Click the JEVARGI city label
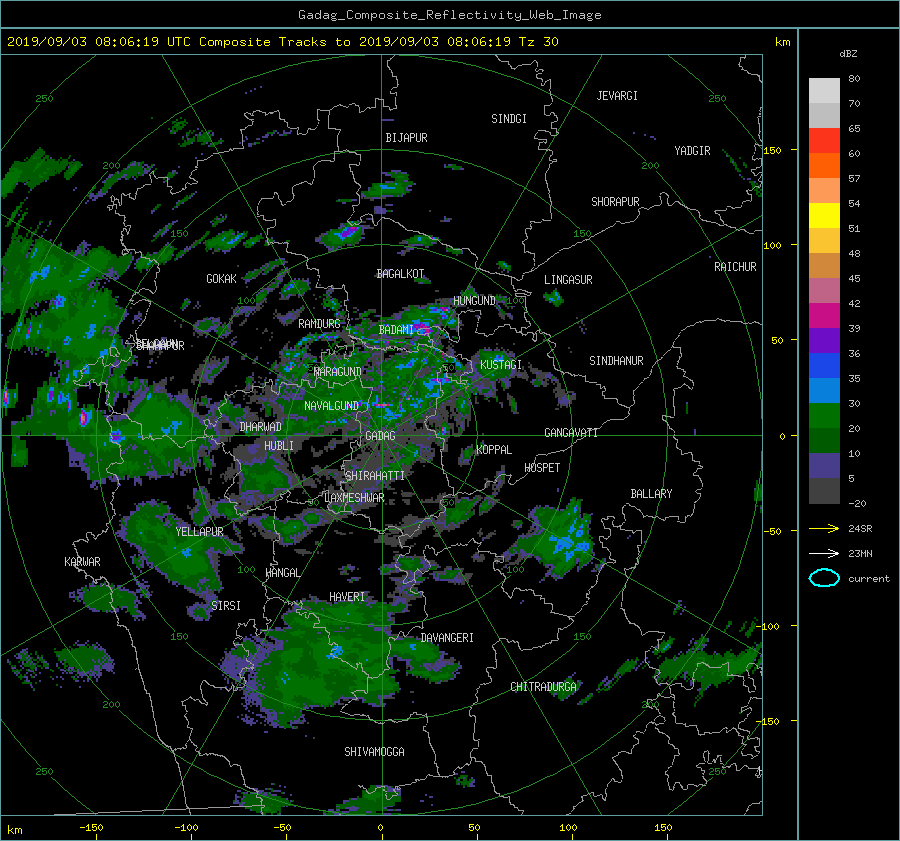 [x=617, y=96]
